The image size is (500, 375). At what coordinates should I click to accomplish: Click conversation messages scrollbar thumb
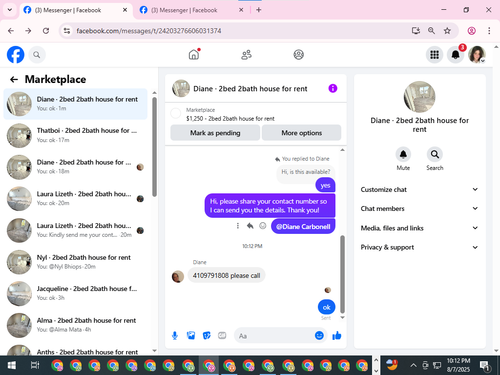pyautogui.click(x=342, y=274)
